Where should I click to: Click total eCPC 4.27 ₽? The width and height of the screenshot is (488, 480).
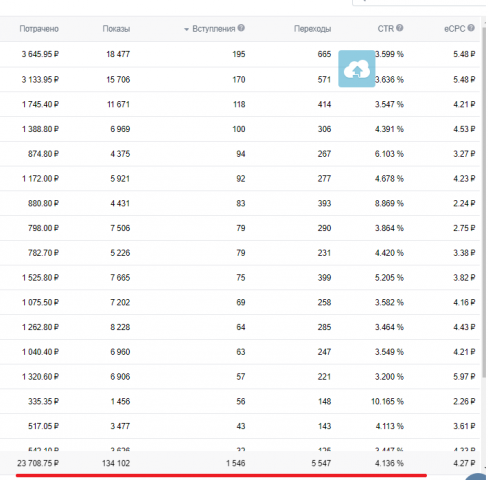click(464, 463)
